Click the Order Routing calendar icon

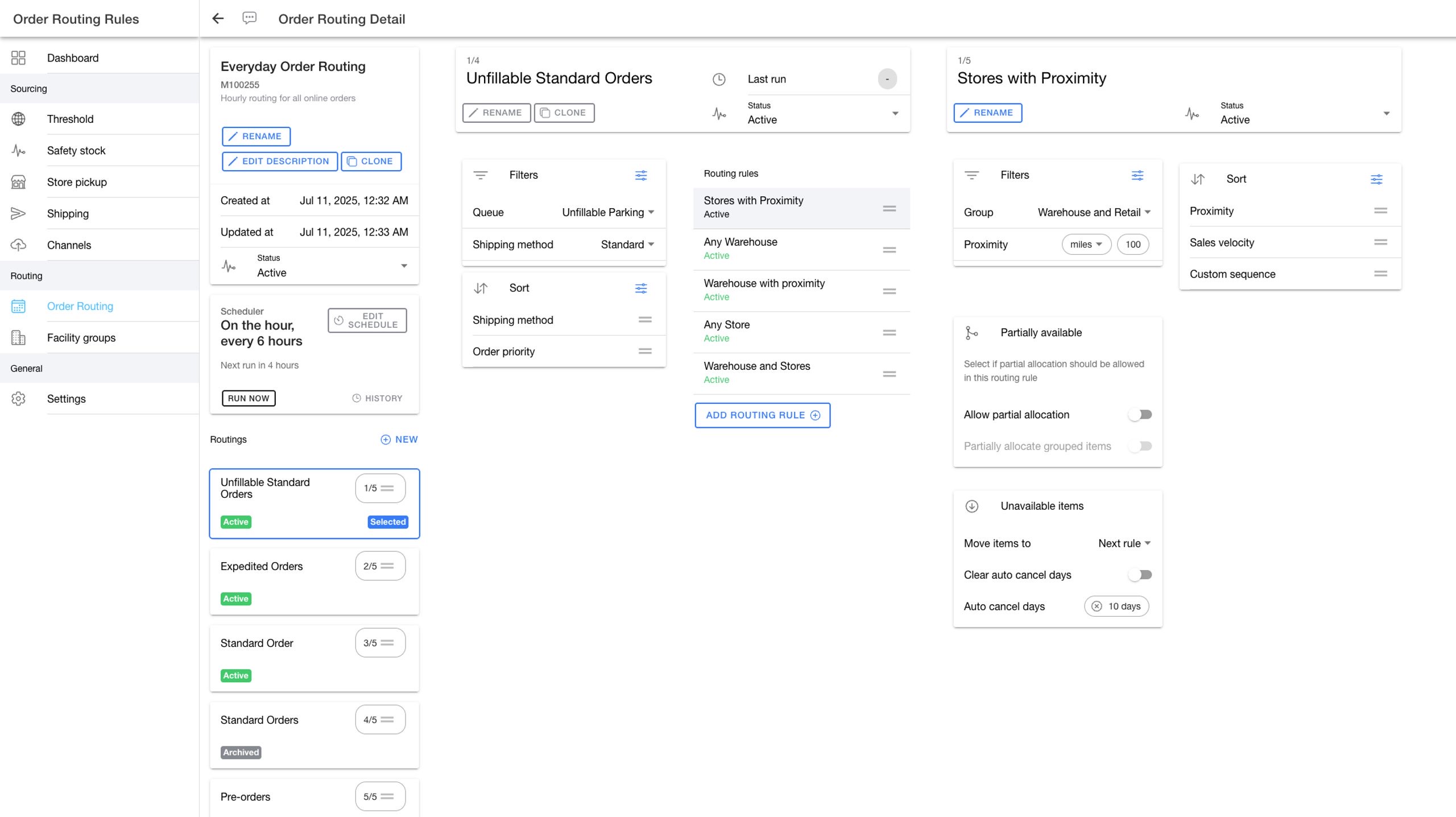pos(18,306)
